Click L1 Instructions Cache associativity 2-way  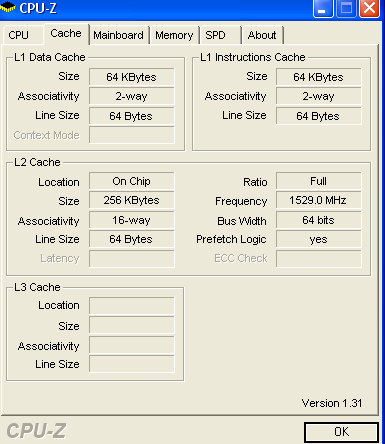(319, 96)
